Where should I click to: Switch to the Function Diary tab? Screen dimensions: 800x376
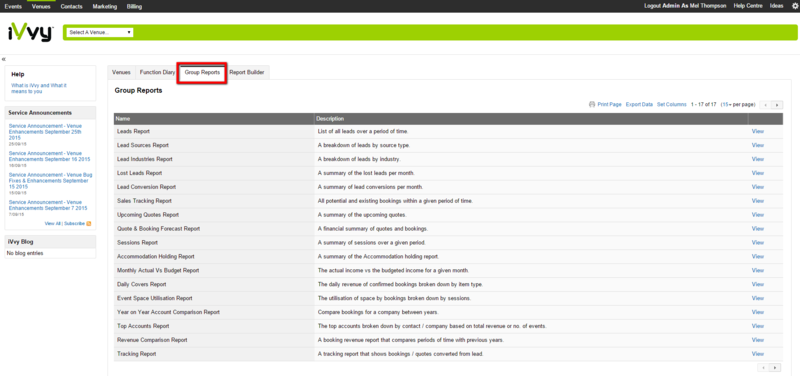[x=157, y=72]
